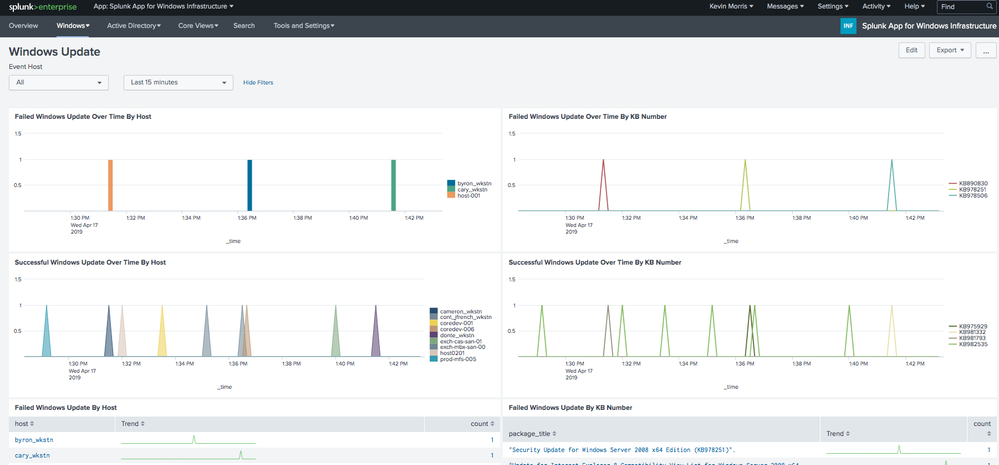This screenshot has height=465, width=999.
Task: Go to the Search tab
Action: [x=244, y=26]
